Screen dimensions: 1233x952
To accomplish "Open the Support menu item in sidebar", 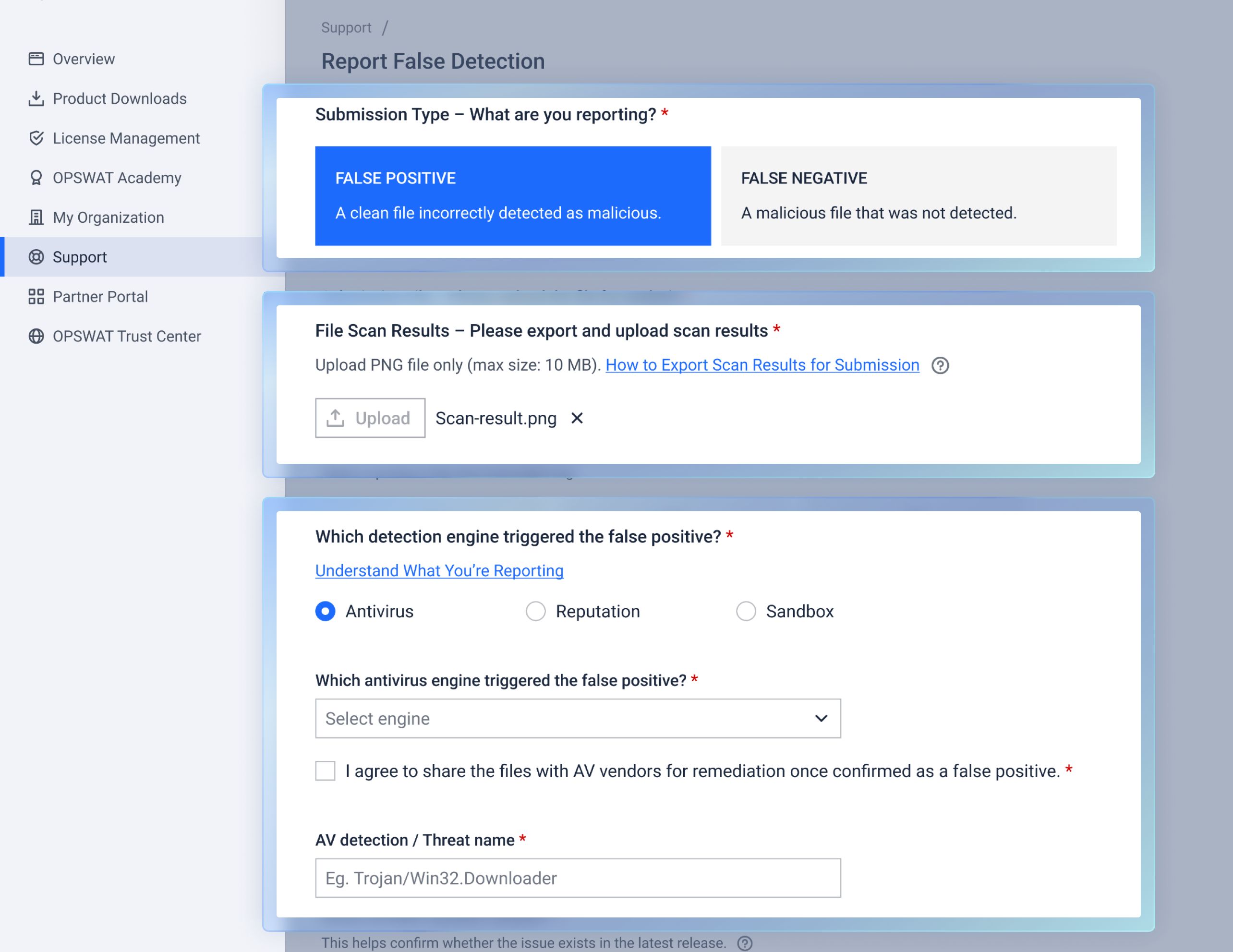I will [80, 257].
